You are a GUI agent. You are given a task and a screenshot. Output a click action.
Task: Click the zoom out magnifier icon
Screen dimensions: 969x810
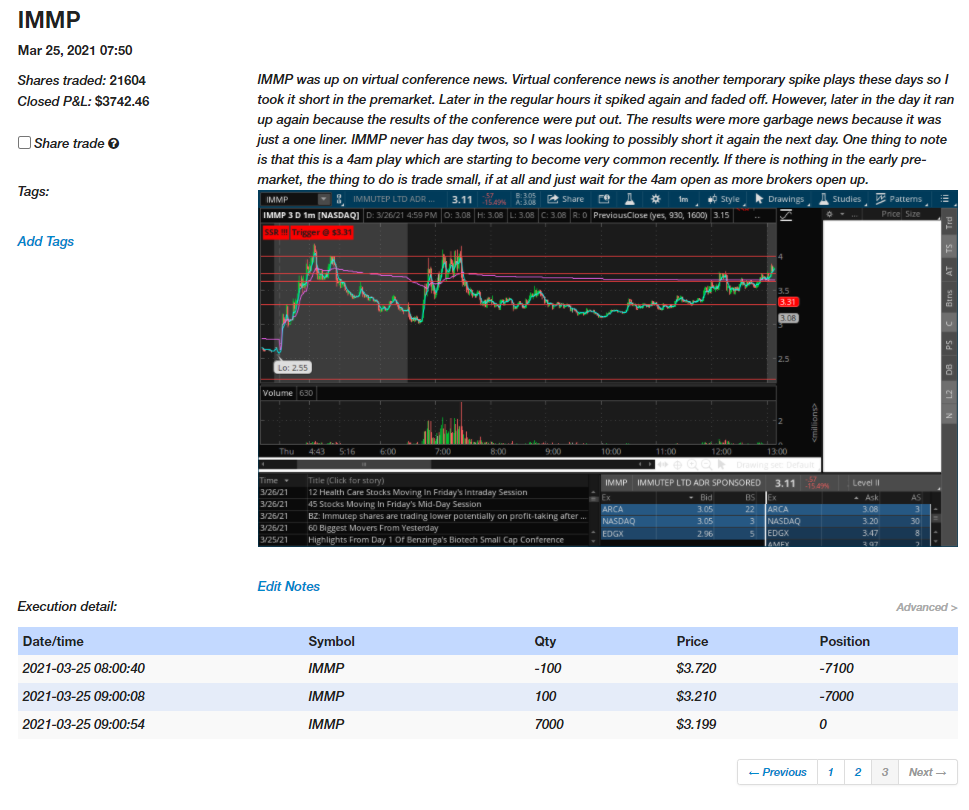click(706, 465)
